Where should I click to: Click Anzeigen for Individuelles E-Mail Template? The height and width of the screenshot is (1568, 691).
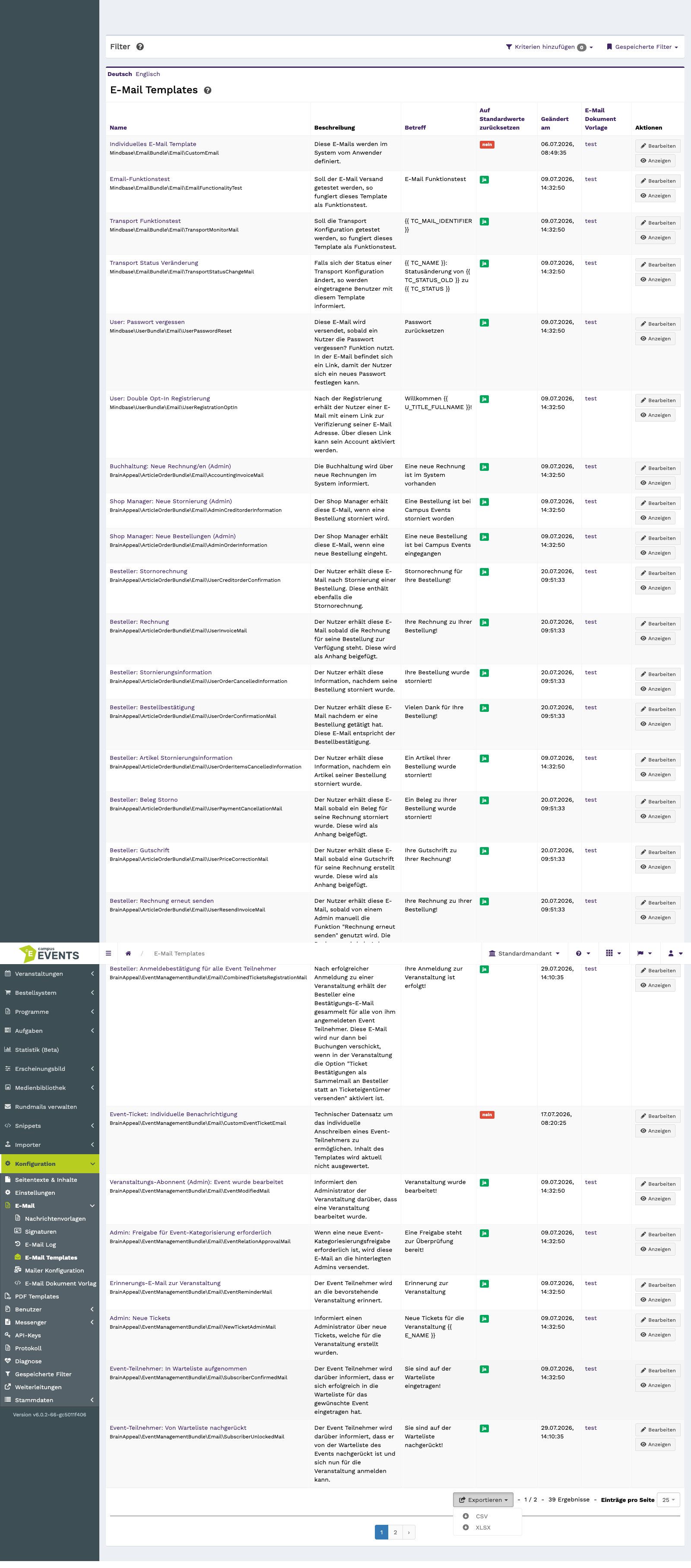pos(655,161)
